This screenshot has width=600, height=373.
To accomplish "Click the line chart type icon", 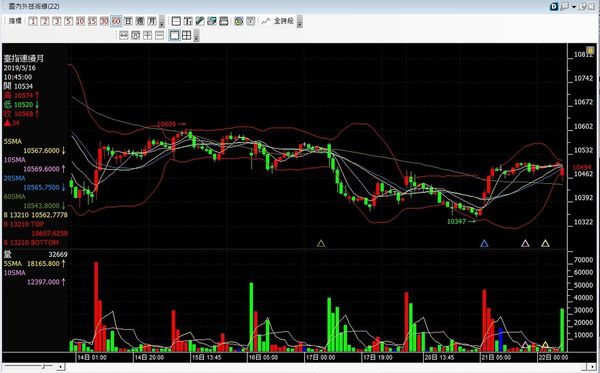I will pyautogui.click(x=266, y=21).
